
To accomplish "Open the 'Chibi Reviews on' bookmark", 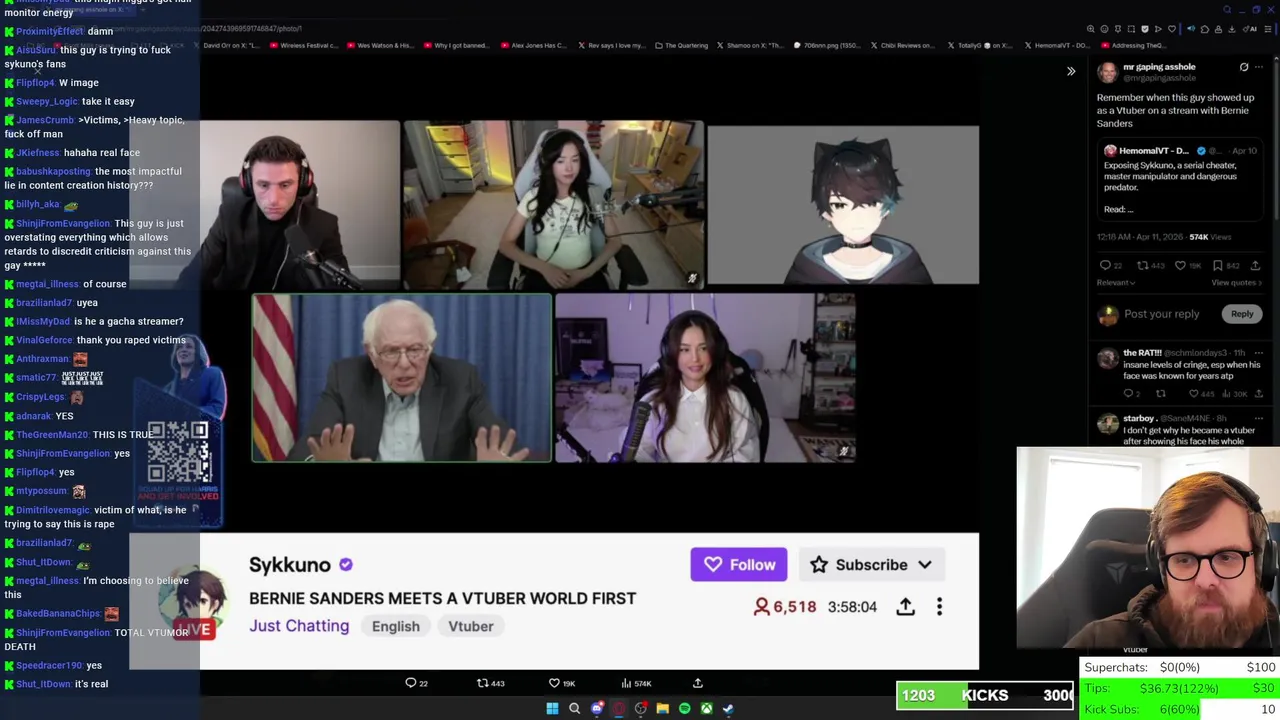I will click(x=903, y=45).
